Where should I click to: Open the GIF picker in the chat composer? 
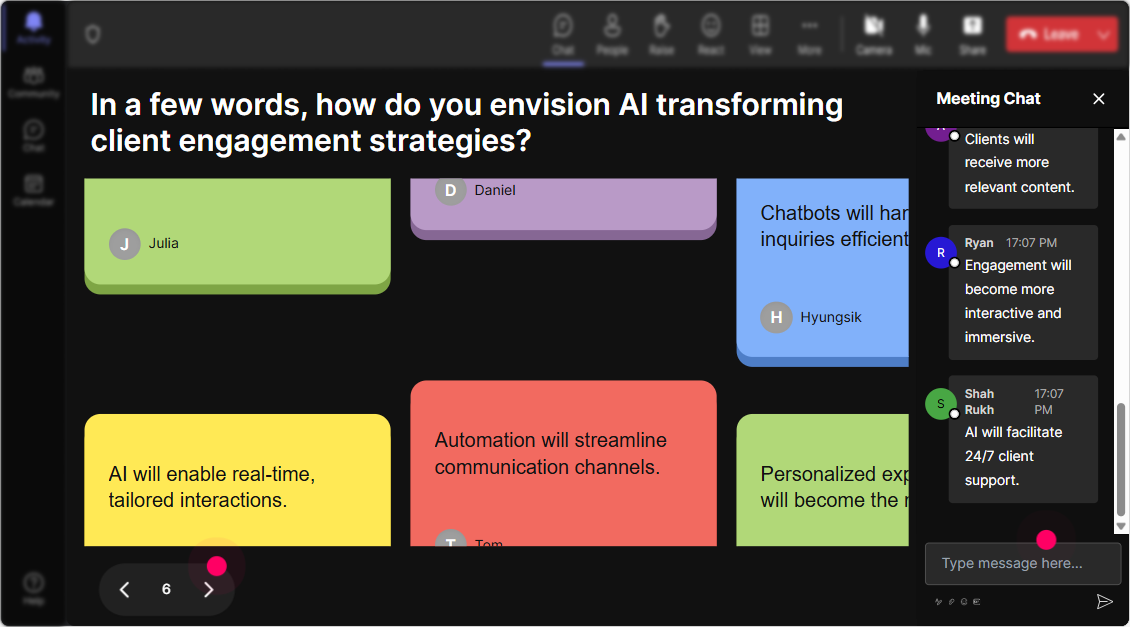[x=977, y=602]
